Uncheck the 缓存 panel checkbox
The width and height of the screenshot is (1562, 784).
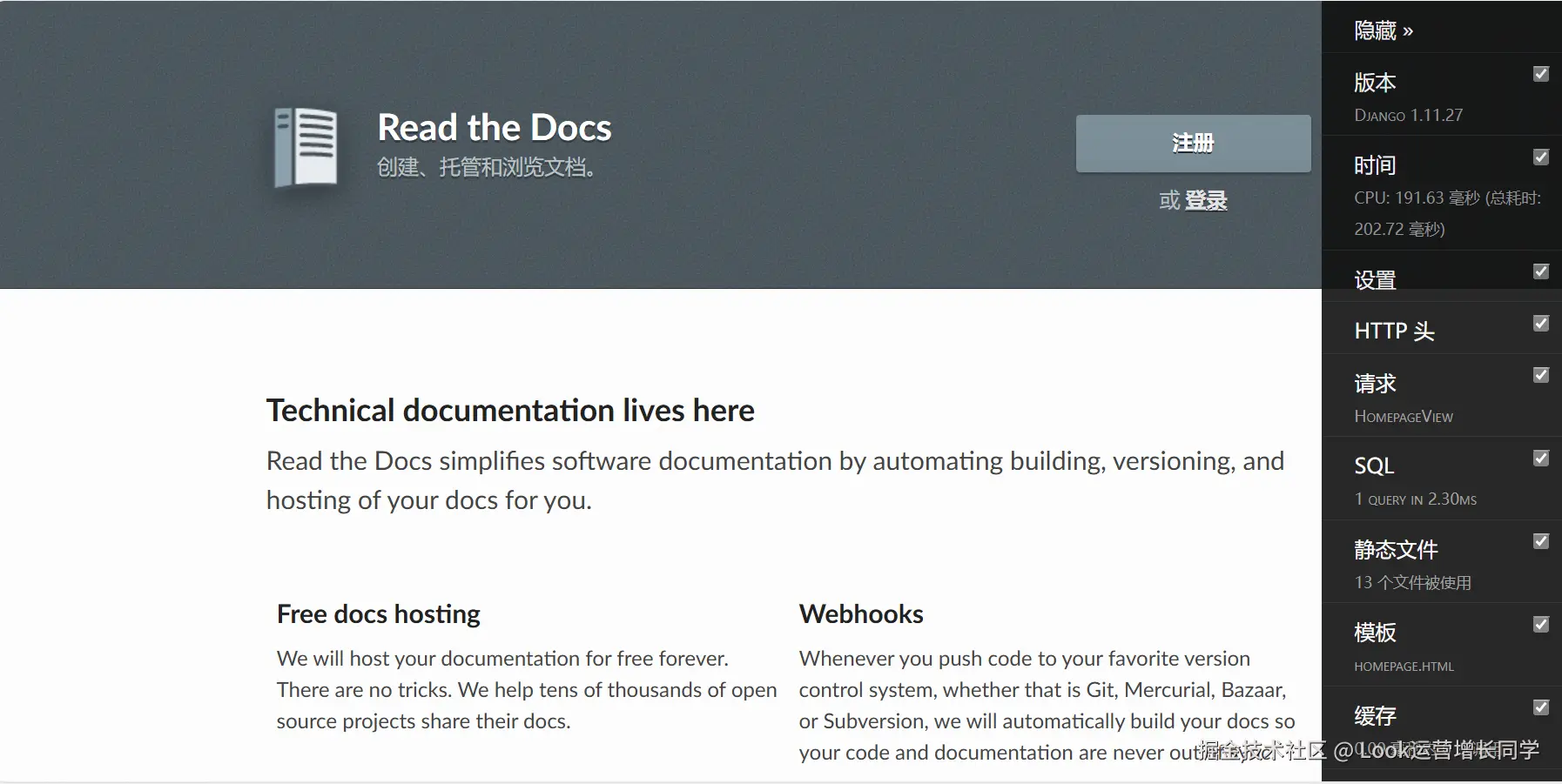point(1541,707)
